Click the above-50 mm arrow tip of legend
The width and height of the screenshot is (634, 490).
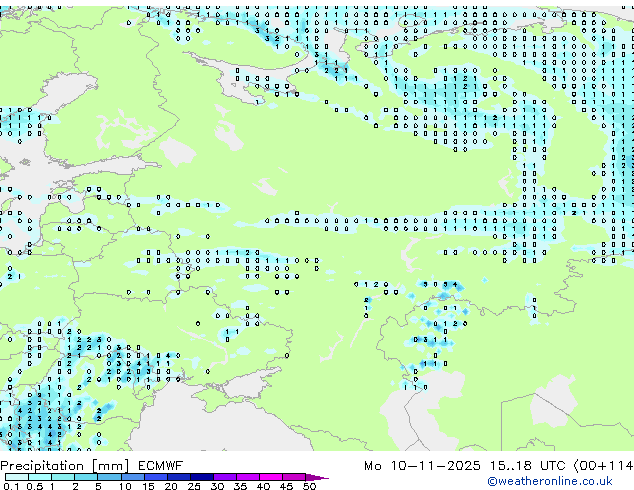pyautogui.click(x=317, y=477)
